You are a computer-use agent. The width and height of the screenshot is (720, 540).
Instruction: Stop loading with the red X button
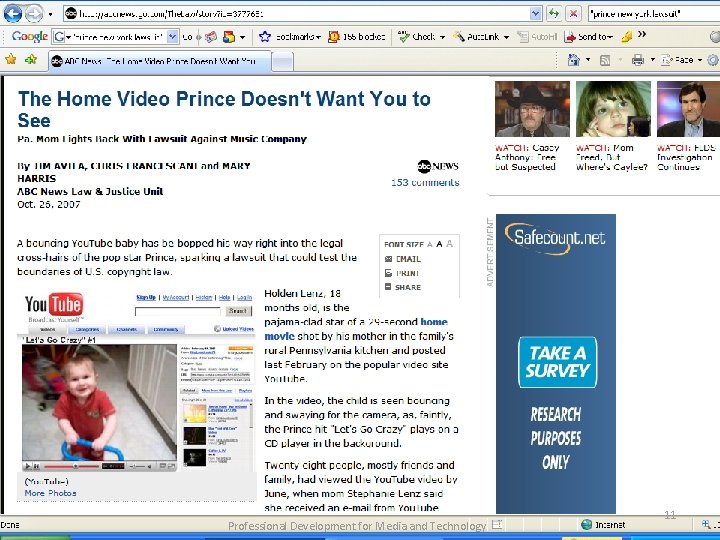(x=573, y=14)
